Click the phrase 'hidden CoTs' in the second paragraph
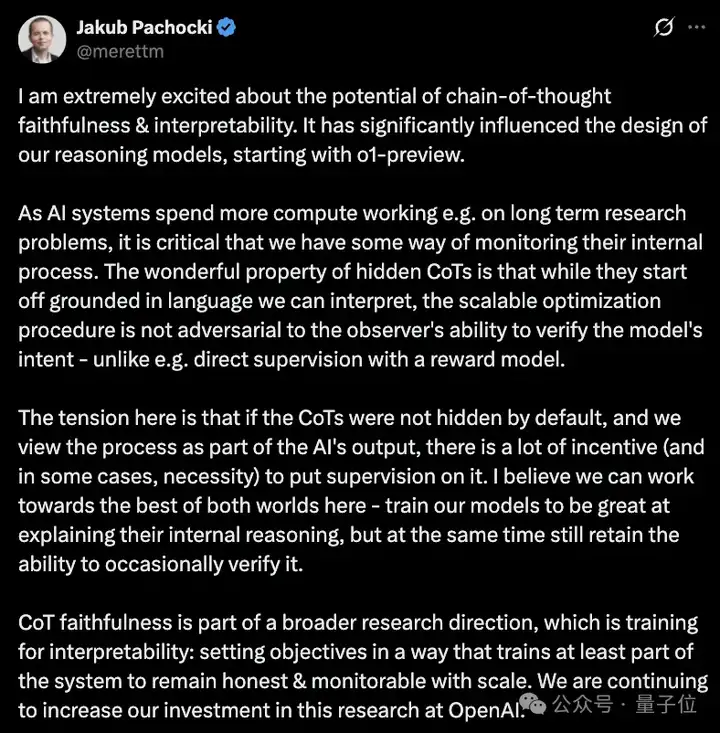 pos(414,272)
